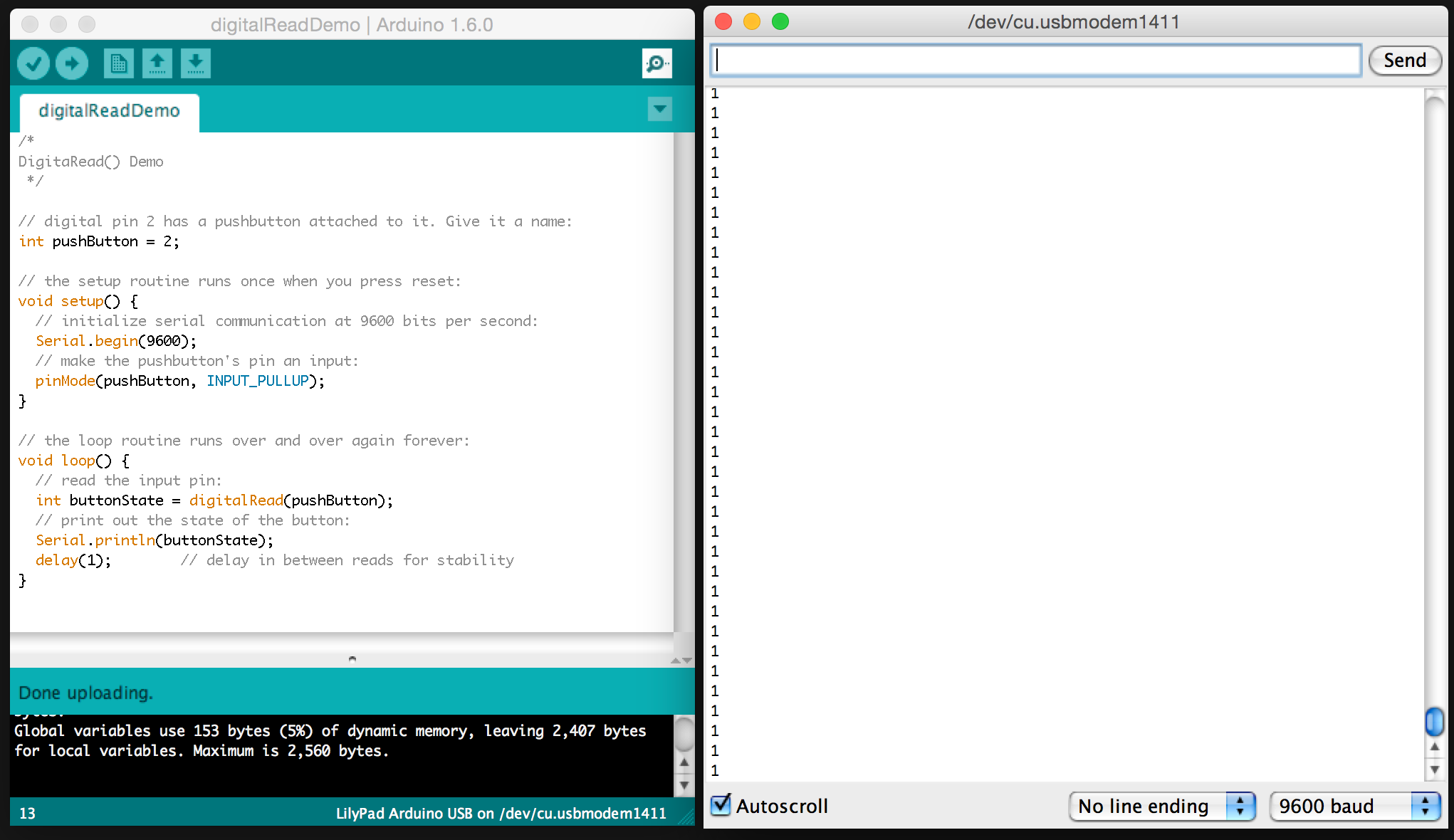The width and height of the screenshot is (1454, 840).
Task: Create a New sketch with the page icon
Action: (x=118, y=63)
